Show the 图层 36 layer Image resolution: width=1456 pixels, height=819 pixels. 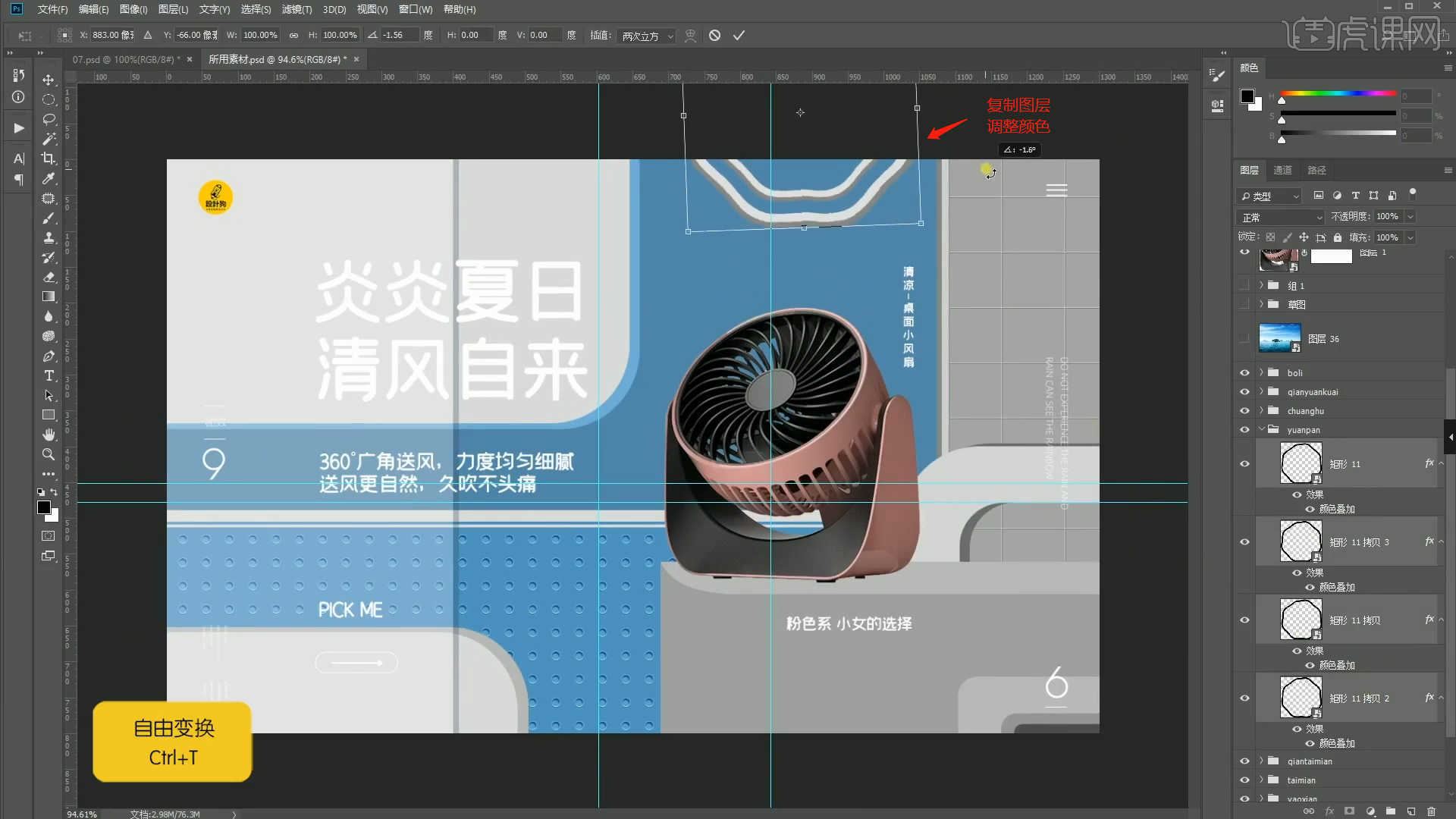point(1244,338)
